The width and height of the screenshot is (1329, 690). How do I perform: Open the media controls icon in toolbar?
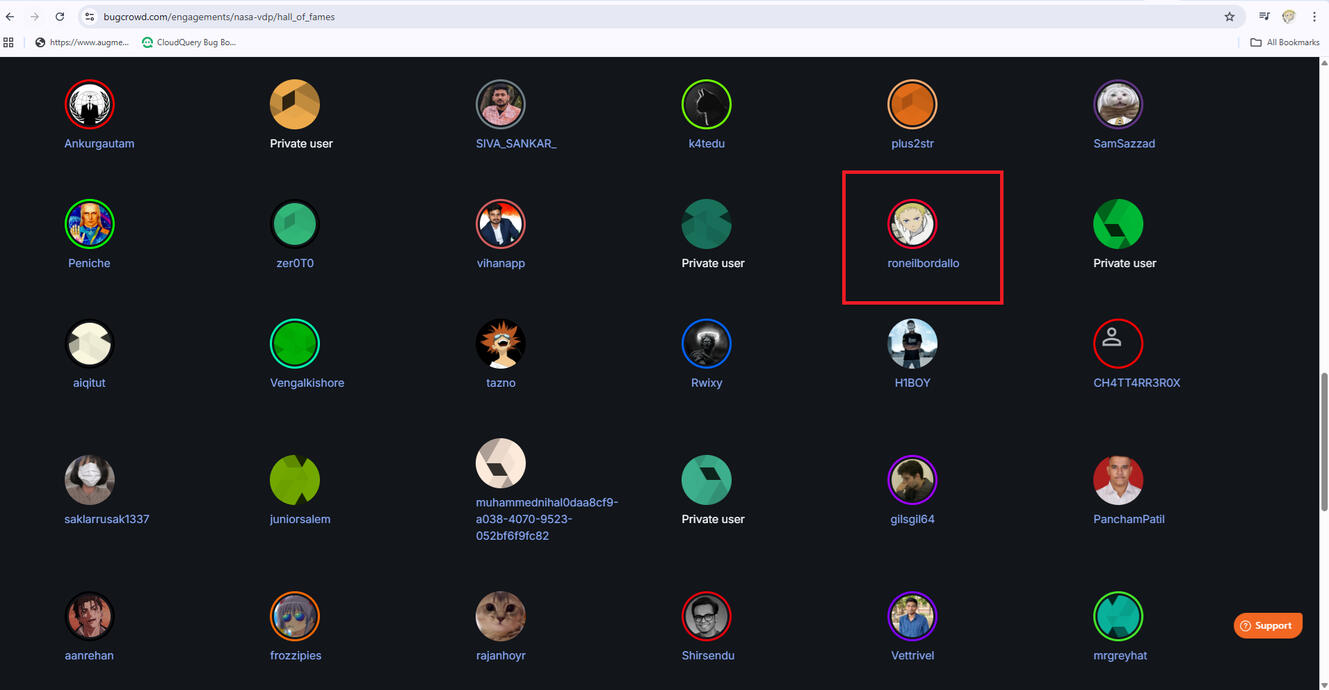pyautogui.click(x=1264, y=17)
